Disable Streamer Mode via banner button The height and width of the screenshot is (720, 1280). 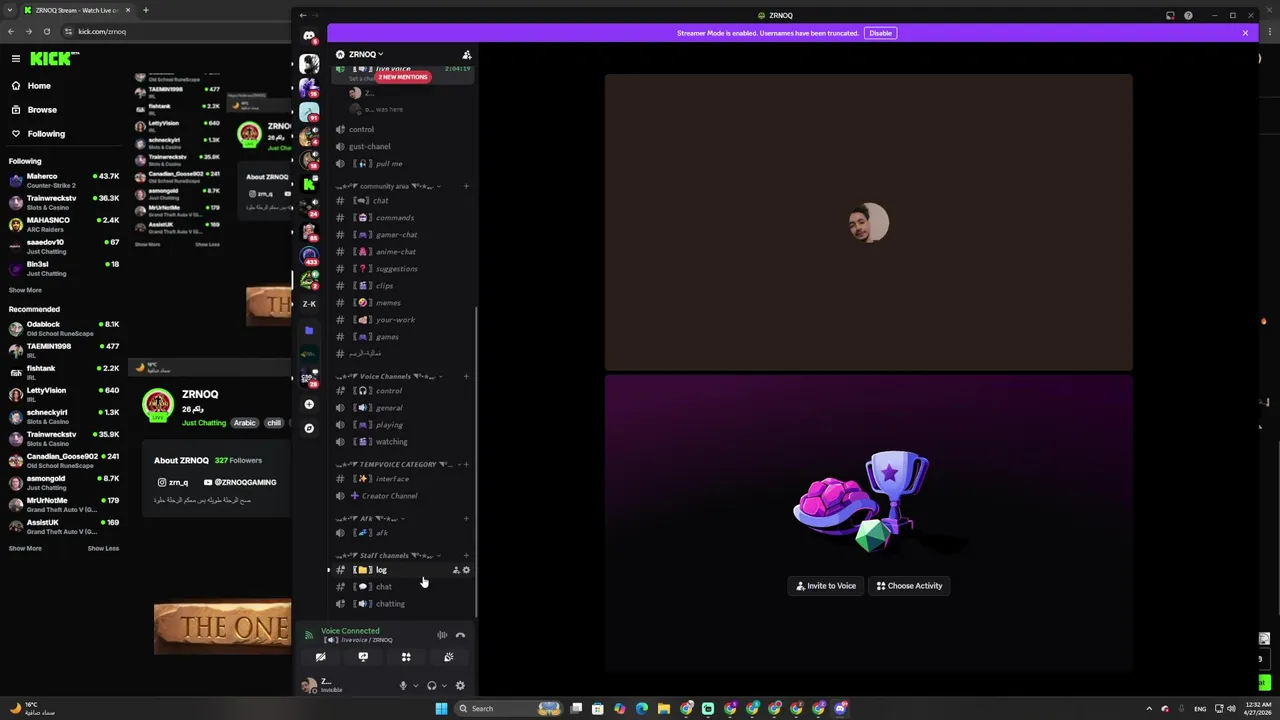(880, 33)
